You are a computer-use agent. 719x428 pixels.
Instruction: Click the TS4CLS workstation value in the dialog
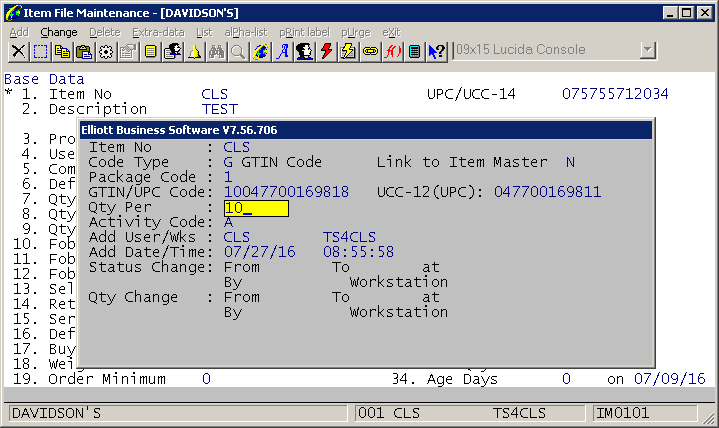click(x=349, y=237)
